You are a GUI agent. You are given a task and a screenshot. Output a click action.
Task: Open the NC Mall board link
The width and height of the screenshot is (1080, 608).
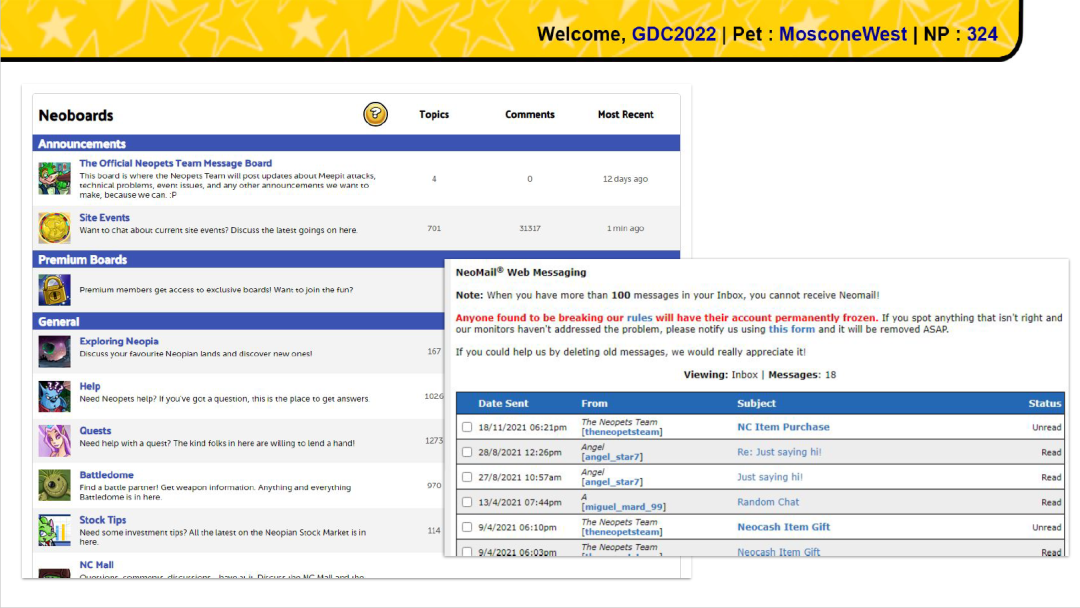(96, 565)
